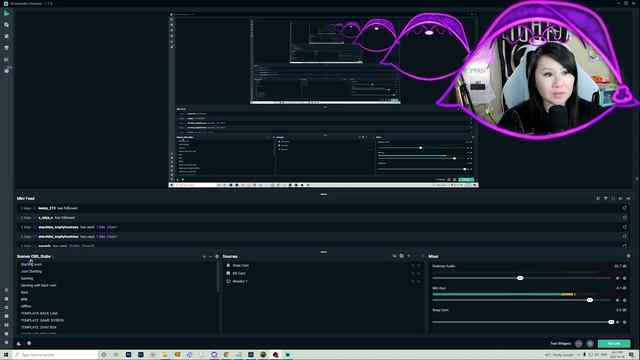Replay the first Mini Feed follow event
640x360 pixels.
pos(624,208)
